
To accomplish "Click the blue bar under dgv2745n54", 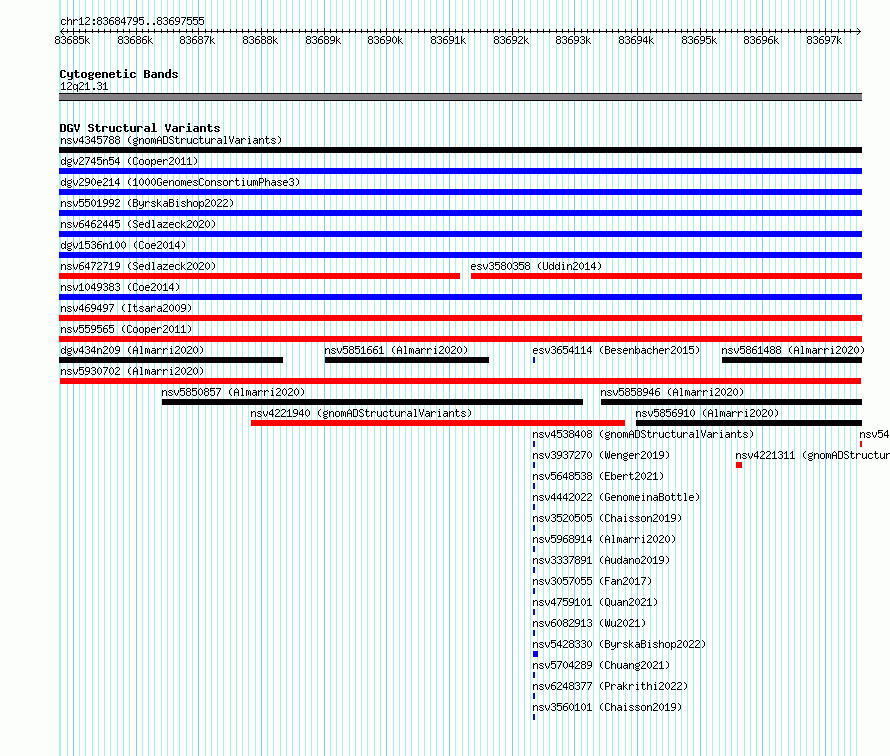I will point(460,171).
